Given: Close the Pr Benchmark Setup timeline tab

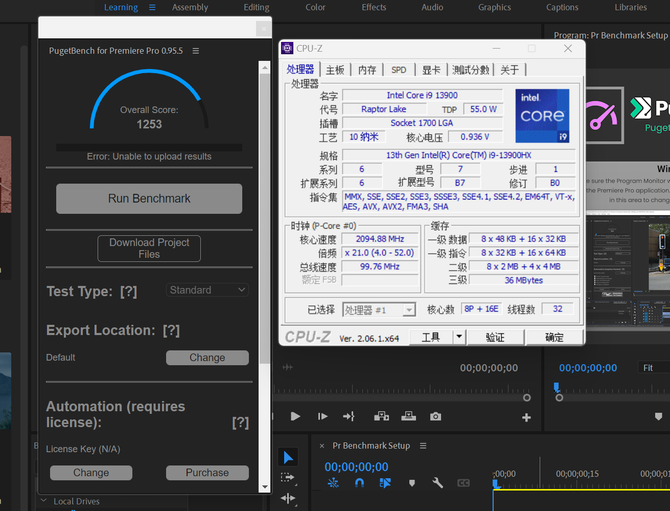Looking at the screenshot, I should [x=322, y=446].
